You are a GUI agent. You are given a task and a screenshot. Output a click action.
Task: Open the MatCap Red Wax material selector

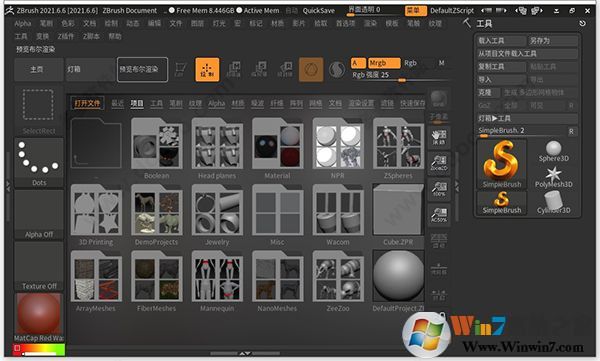[x=39, y=318]
